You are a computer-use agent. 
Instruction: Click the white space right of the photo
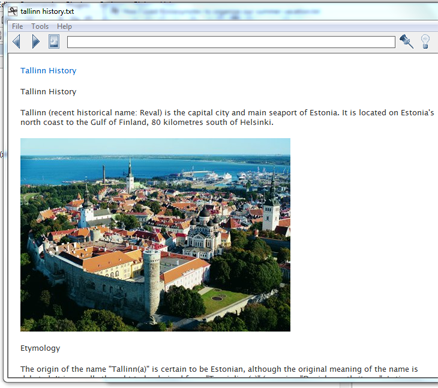click(x=363, y=235)
